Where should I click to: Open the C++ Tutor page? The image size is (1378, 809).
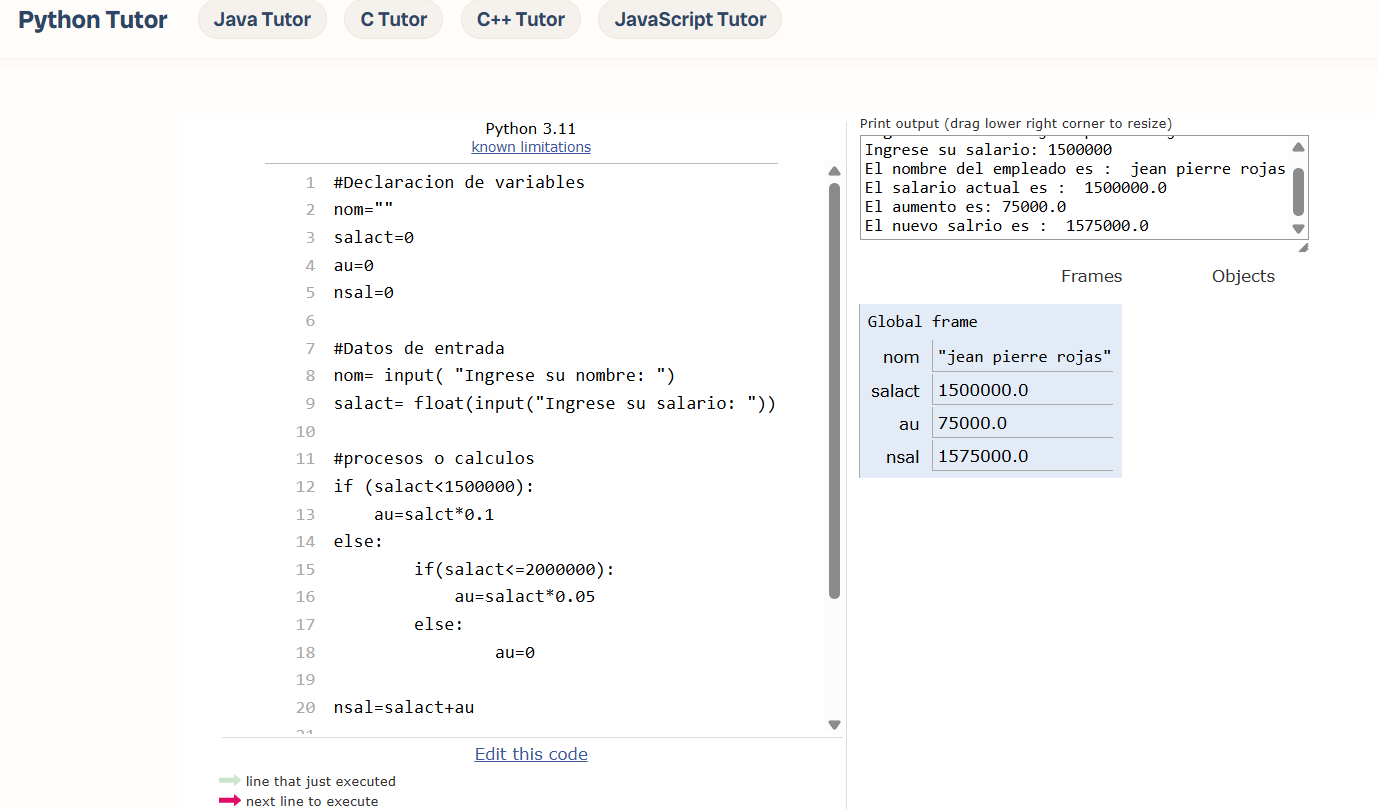520,20
